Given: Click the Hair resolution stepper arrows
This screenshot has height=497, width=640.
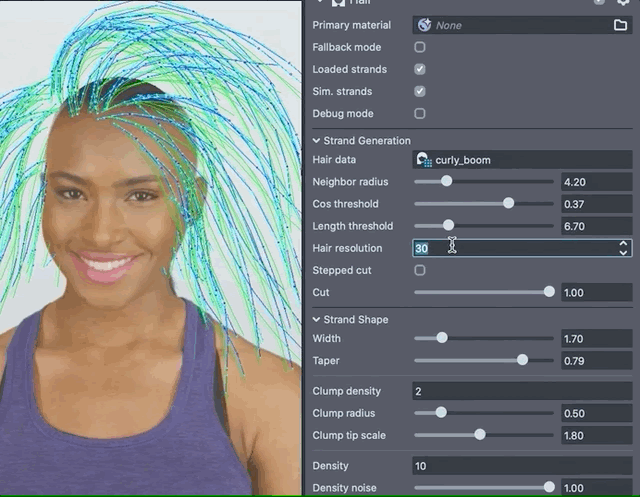Looking at the screenshot, I should 624,247.
